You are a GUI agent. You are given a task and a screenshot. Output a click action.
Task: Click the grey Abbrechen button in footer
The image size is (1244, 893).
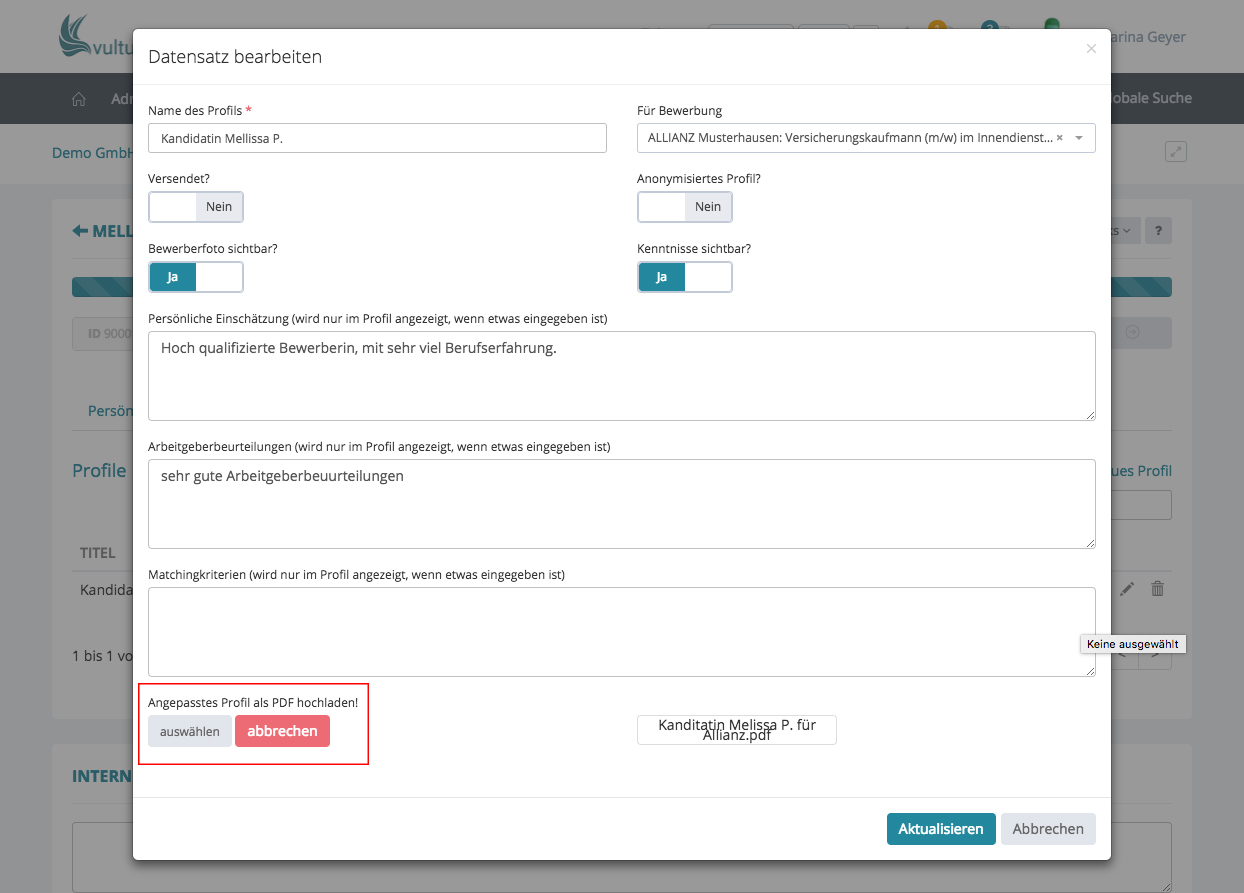[x=1048, y=829]
